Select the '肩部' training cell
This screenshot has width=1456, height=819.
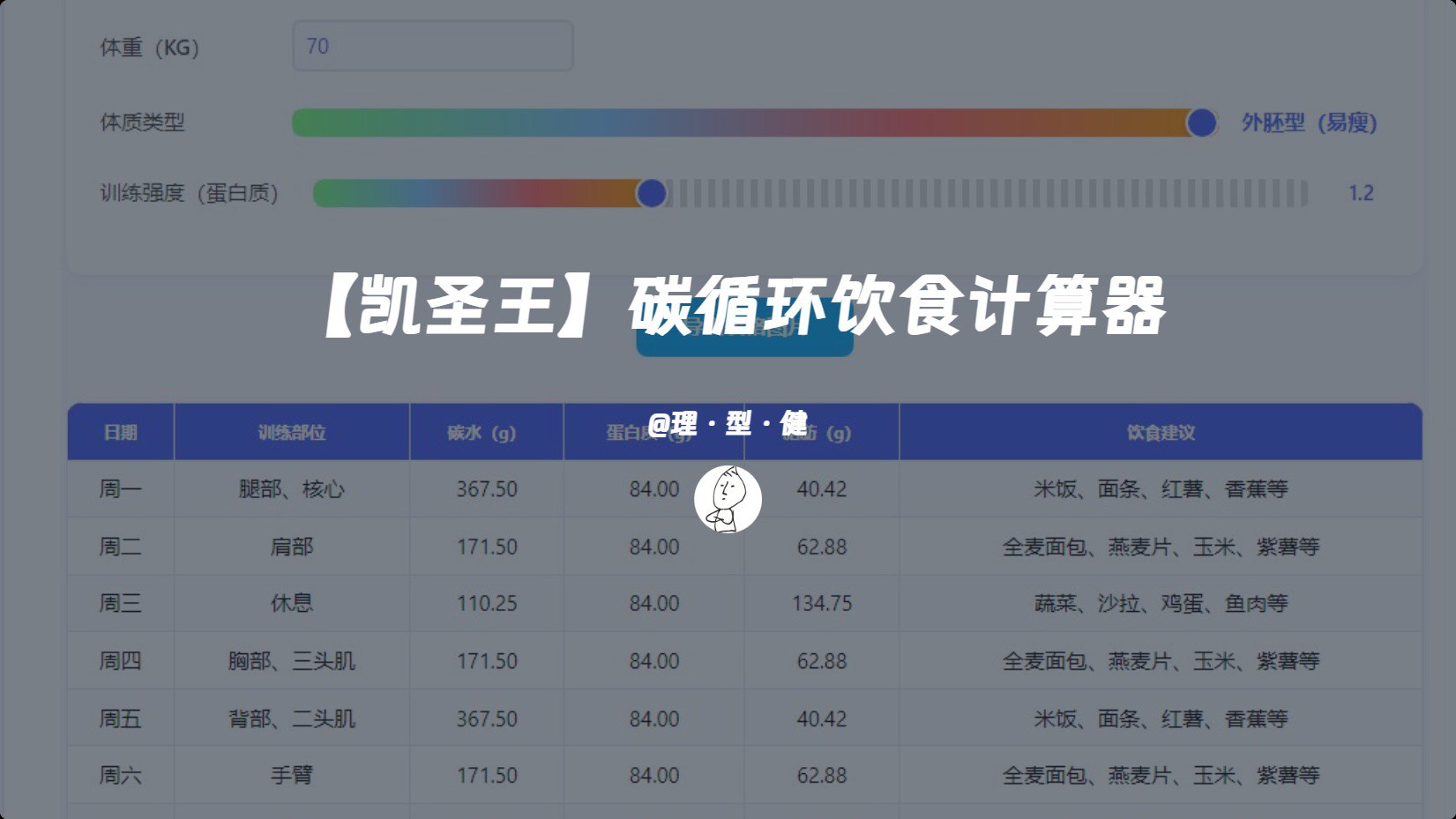pos(292,547)
